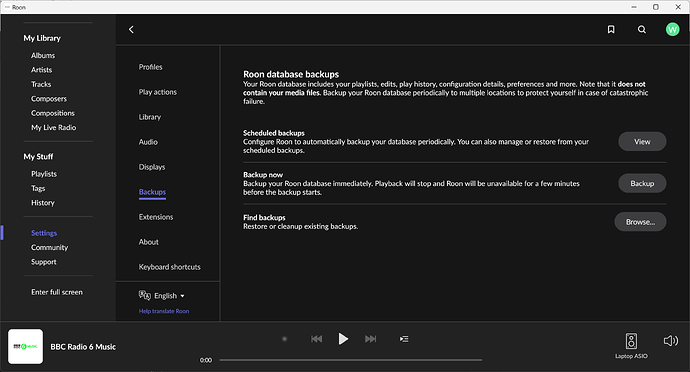Open the Play actions settings tab
The width and height of the screenshot is (690, 372).
coord(158,92)
